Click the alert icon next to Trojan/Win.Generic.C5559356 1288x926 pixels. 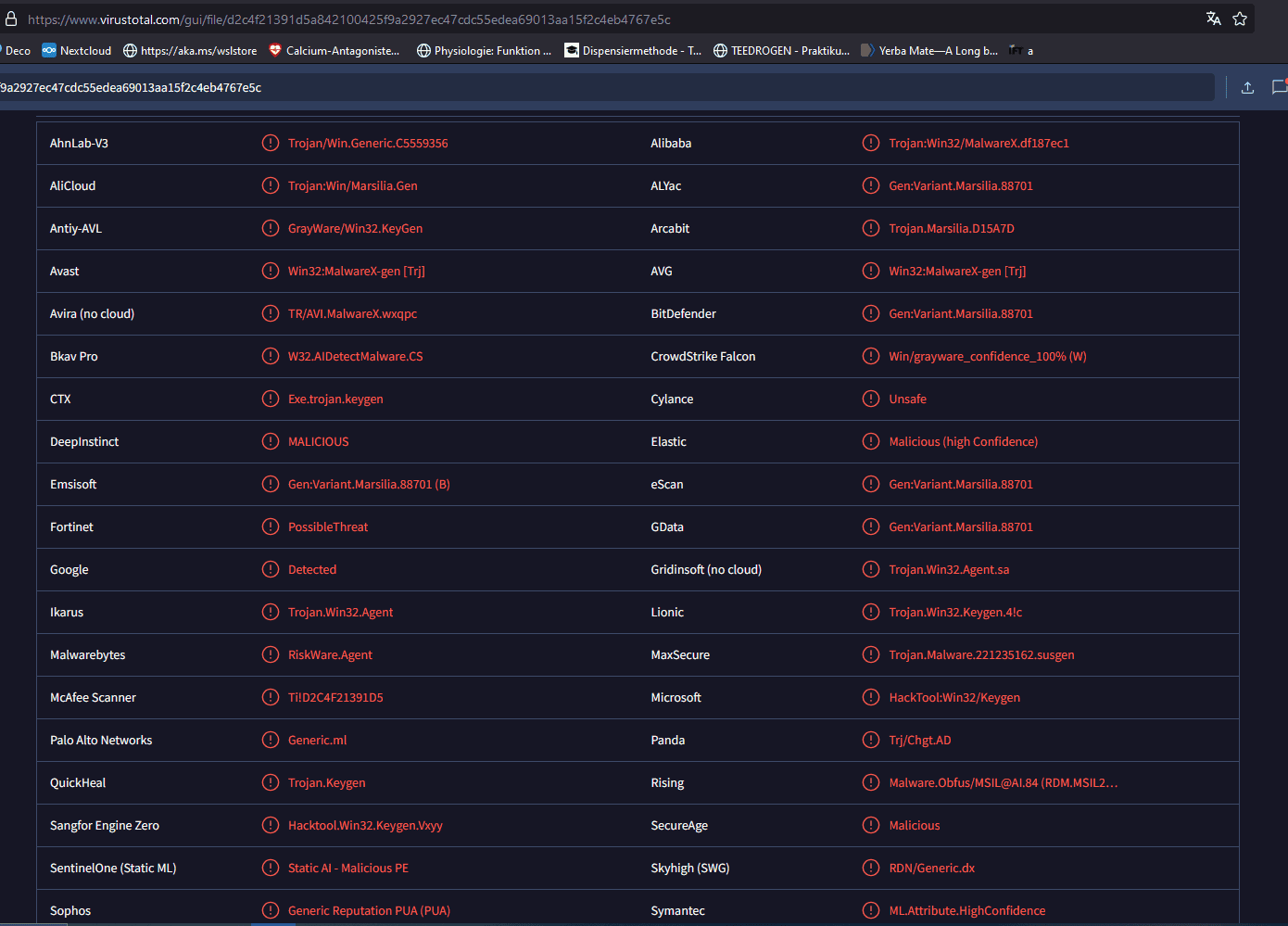271,143
